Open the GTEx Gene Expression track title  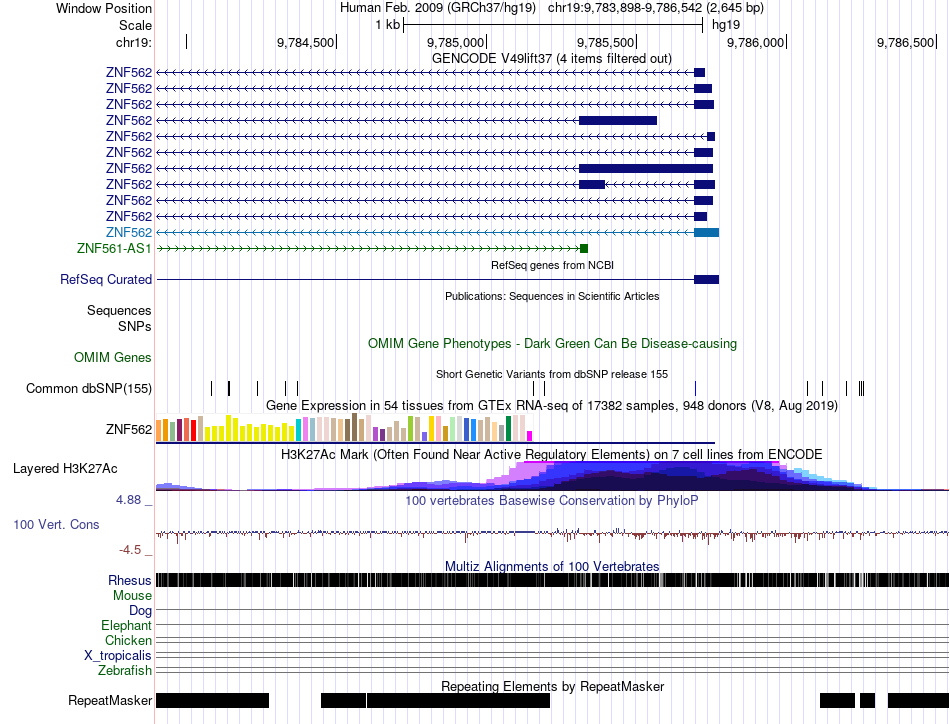point(552,405)
